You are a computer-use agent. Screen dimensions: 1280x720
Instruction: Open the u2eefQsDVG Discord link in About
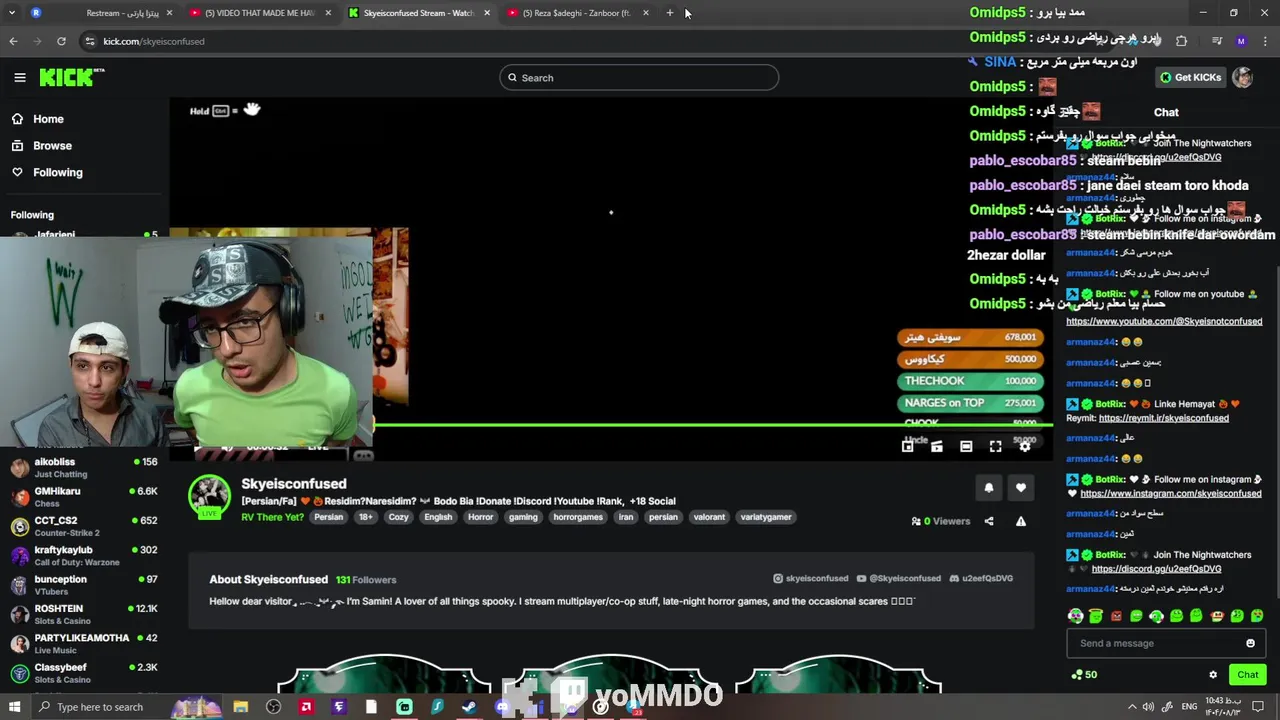(x=980, y=579)
